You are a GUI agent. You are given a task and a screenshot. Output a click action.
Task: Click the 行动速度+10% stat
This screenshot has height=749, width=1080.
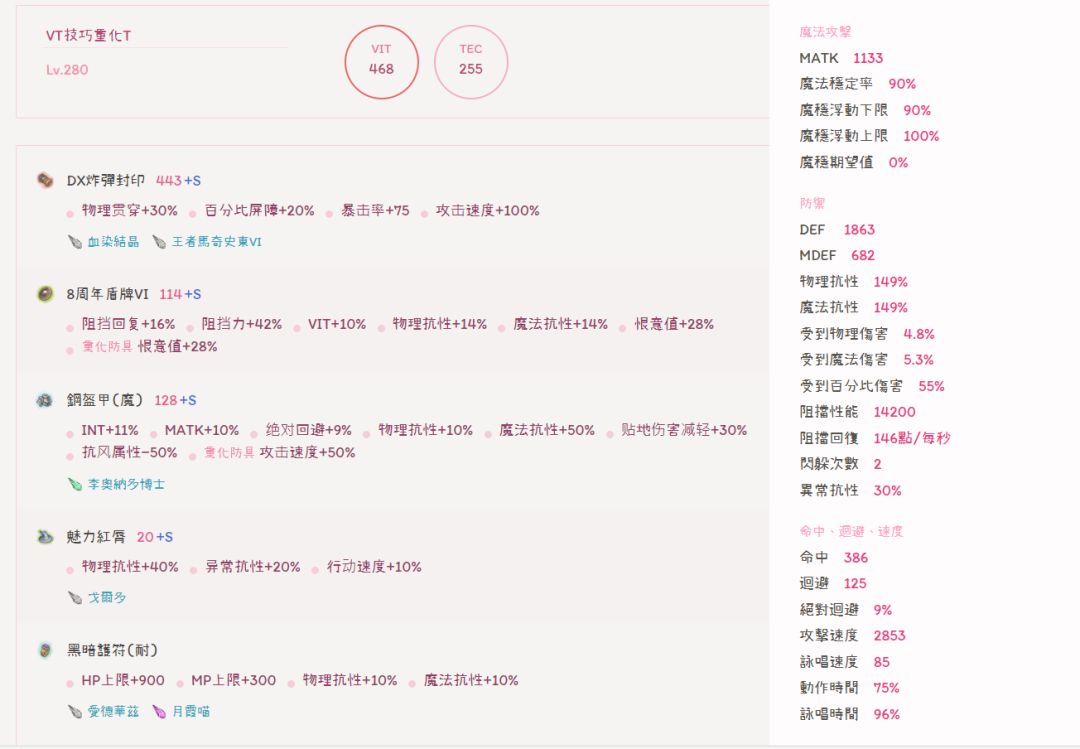tap(374, 566)
